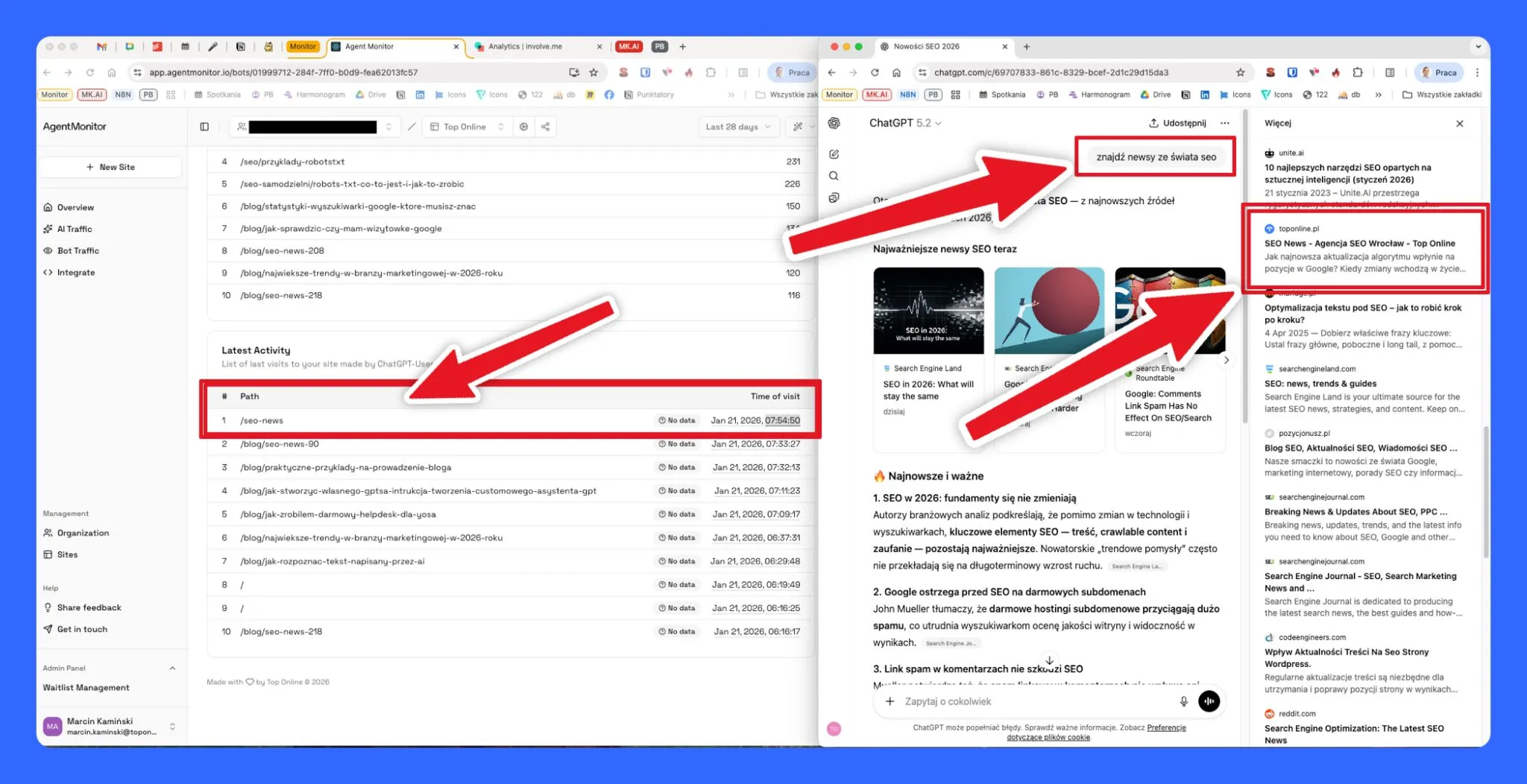
Task: Select the Nowości SEO 2026 tab
Action: tap(944, 46)
